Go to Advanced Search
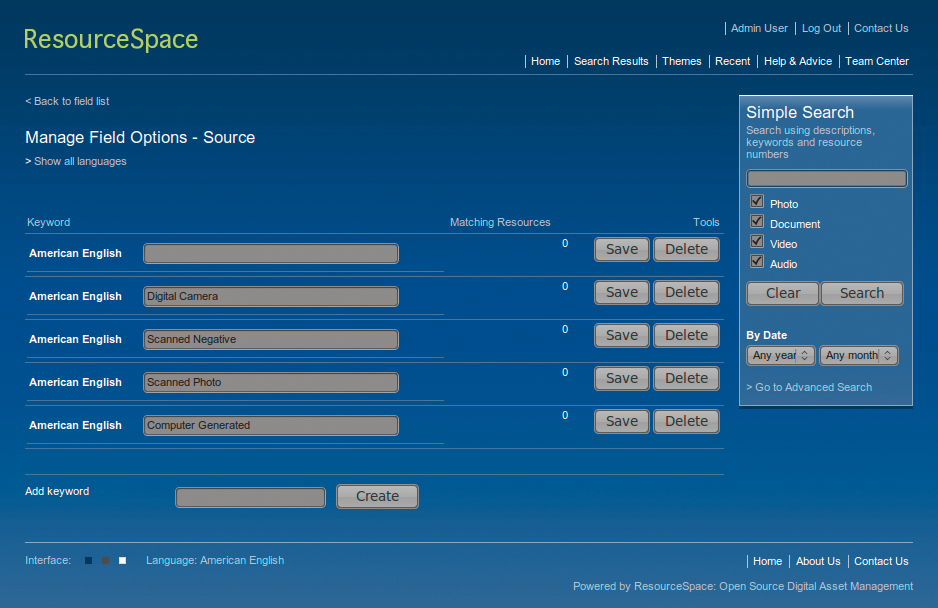Image resolution: width=938 pixels, height=608 pixels. [809, 387]
